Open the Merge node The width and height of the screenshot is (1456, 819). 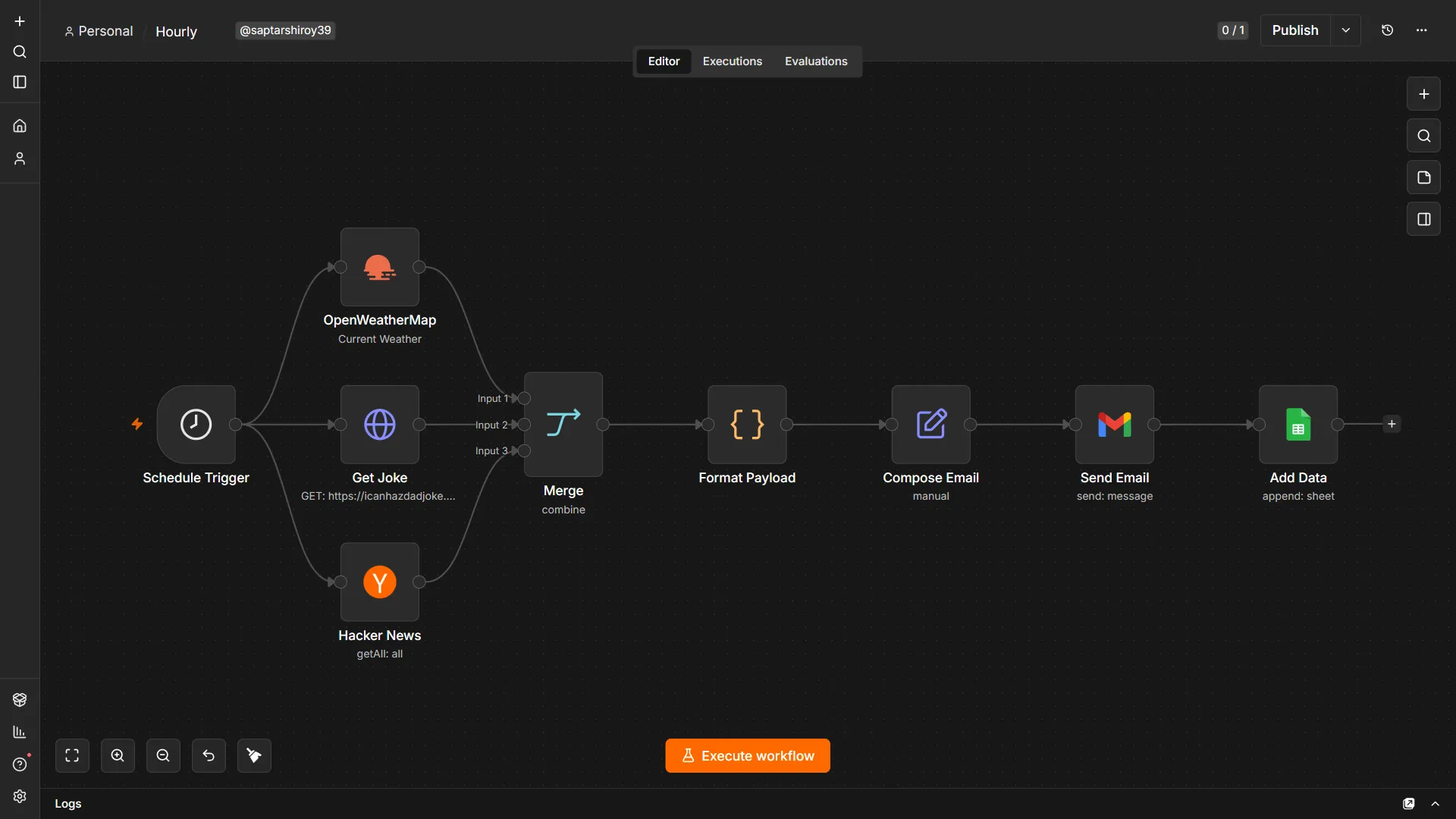click(x=563, y=424)
